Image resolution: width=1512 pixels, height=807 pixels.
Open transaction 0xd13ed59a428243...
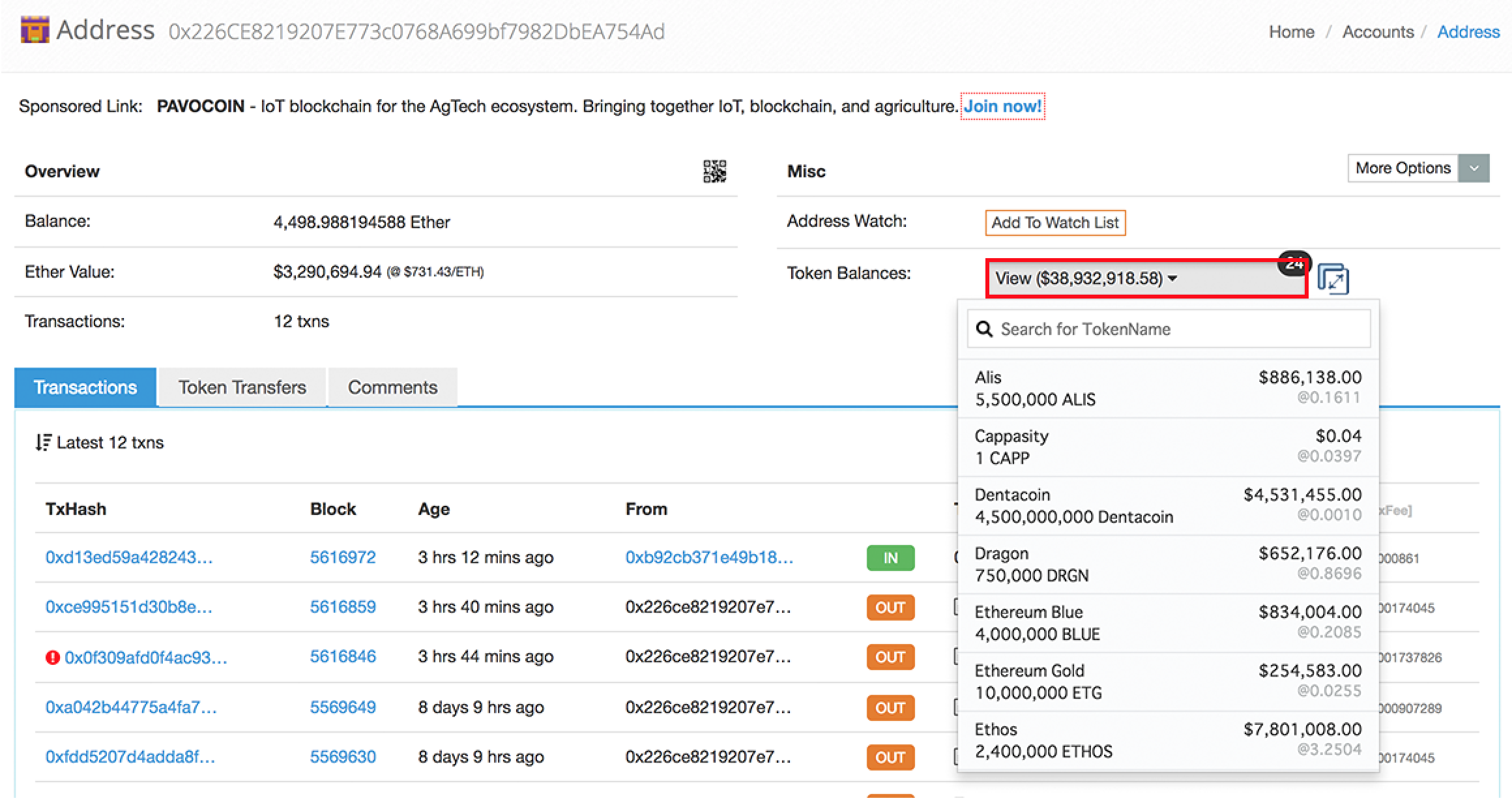(x=129, y=557)
